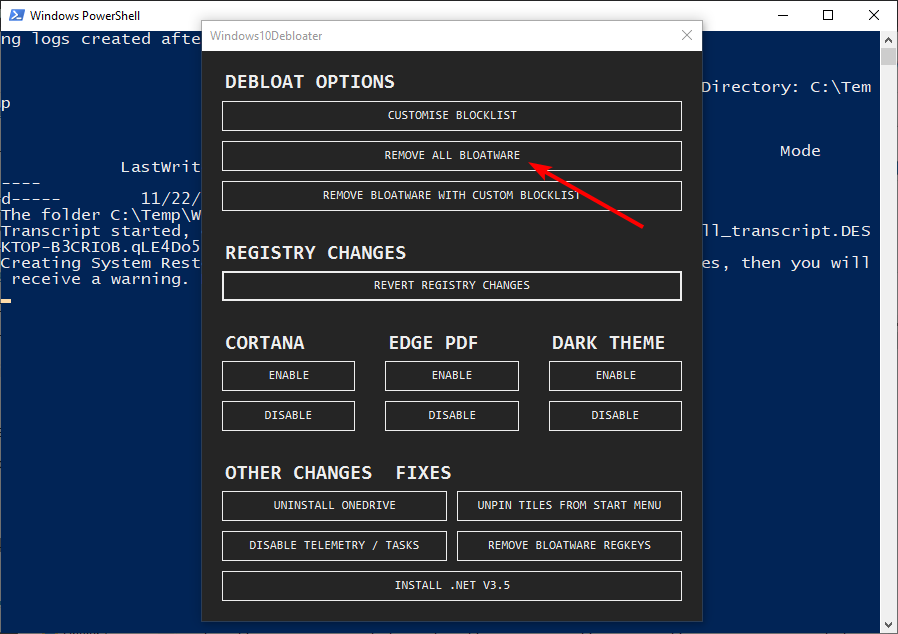The height and width of the screenshot is (634, 898).
Task: Unpin Tiles From Start Menu
Action: tap(569, 506)
